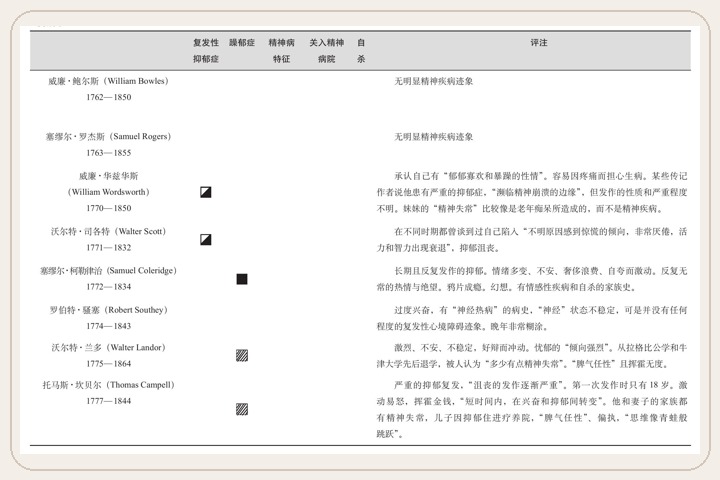Click Campbell's note starting 严重的抑郁复发

point(532,409)
